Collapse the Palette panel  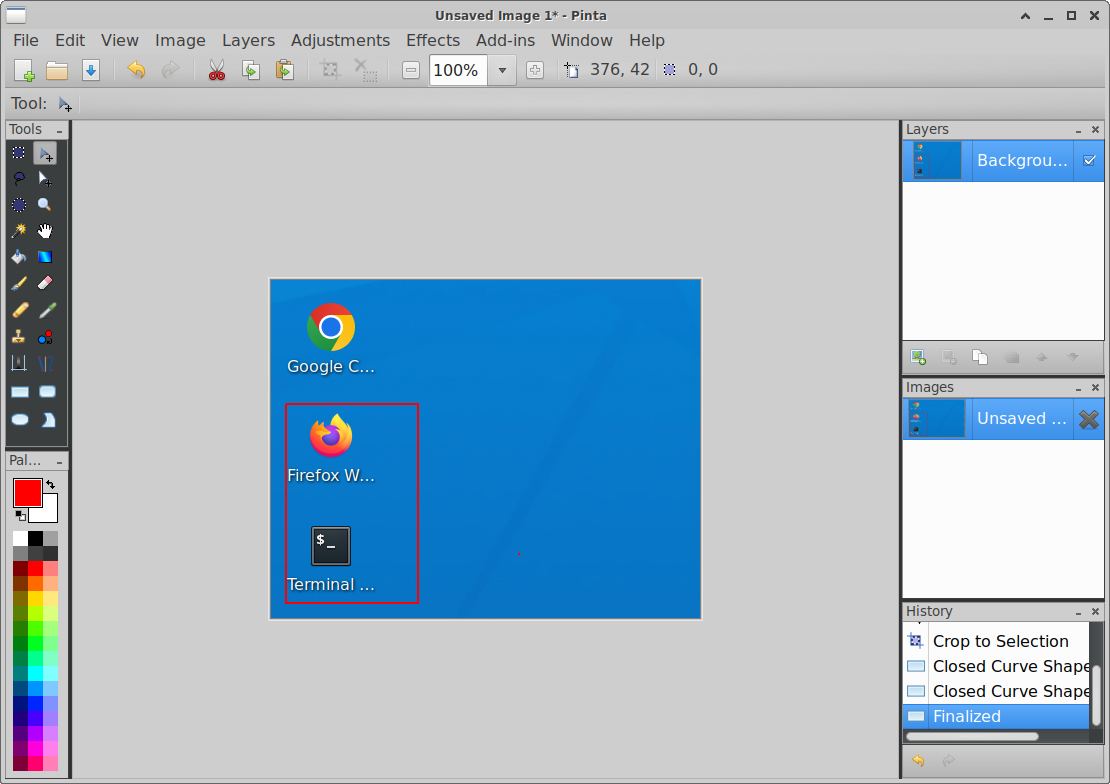[59, 462]
